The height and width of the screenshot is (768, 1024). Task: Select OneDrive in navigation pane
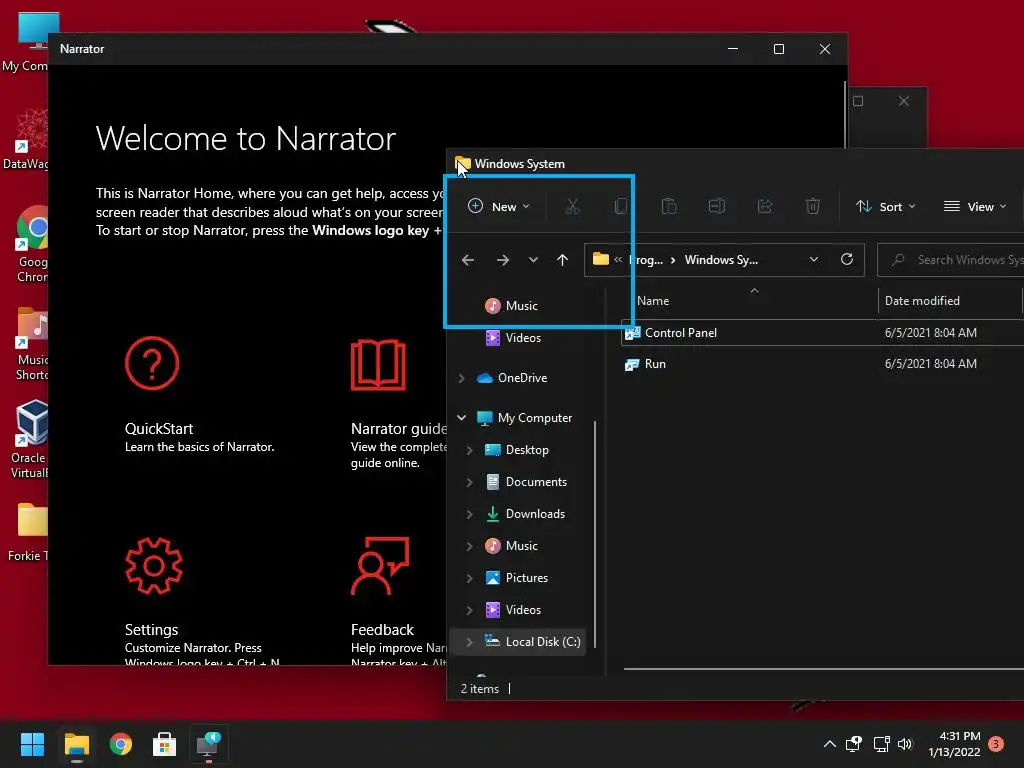click(522, 378)
